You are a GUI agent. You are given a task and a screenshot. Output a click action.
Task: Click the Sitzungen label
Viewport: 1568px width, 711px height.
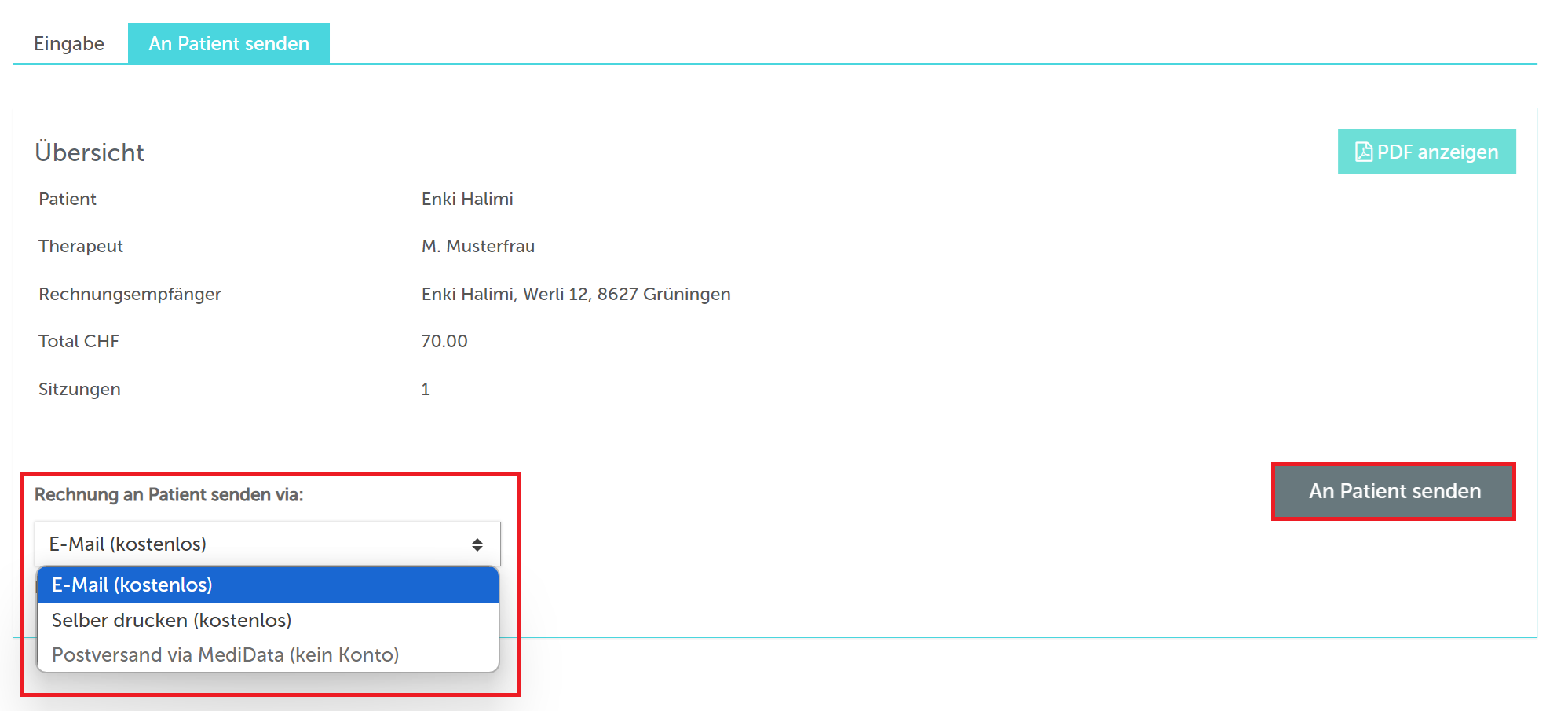tap(79, 389)
